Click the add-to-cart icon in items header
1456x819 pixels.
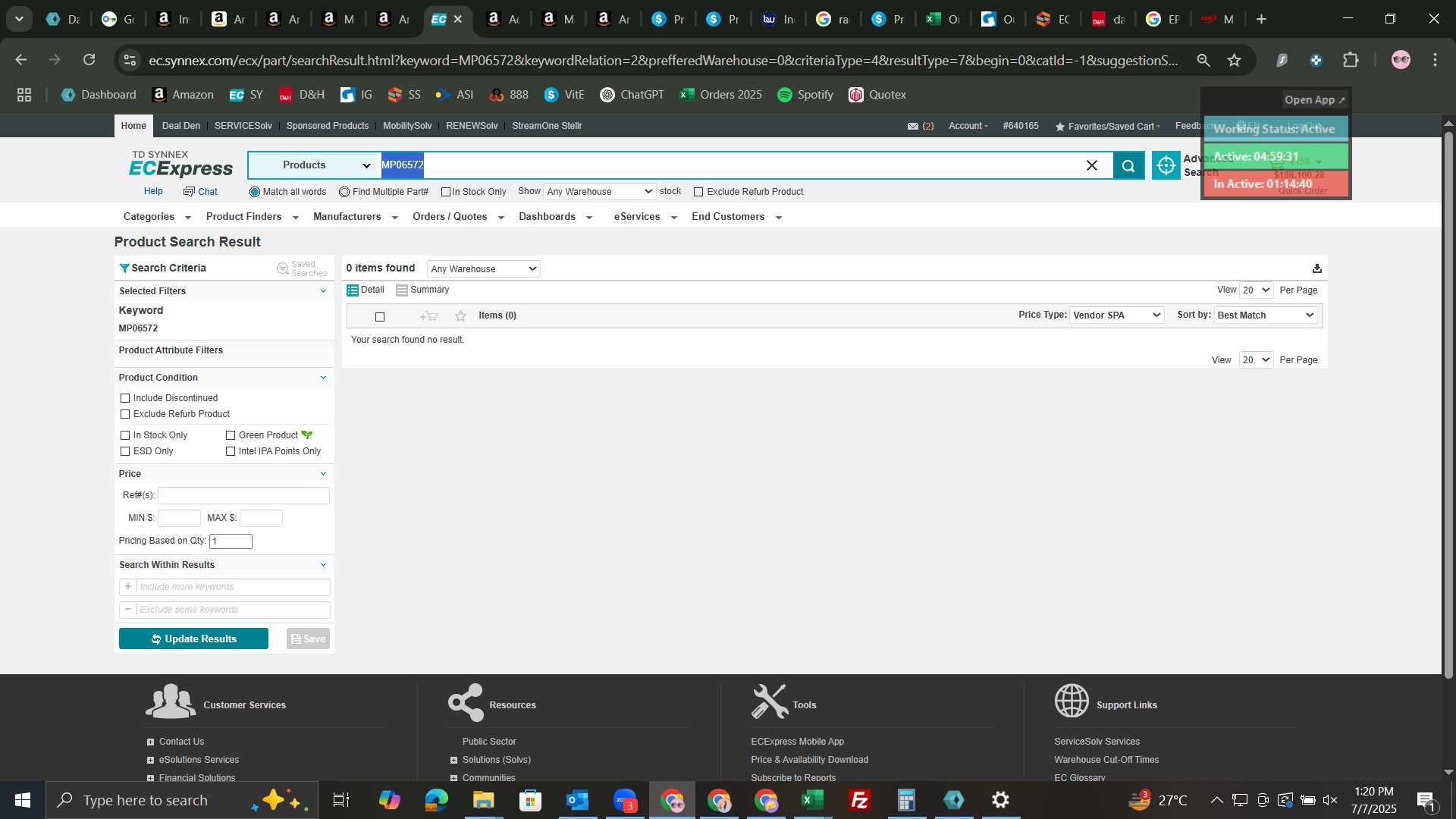[x=428, y=316]
